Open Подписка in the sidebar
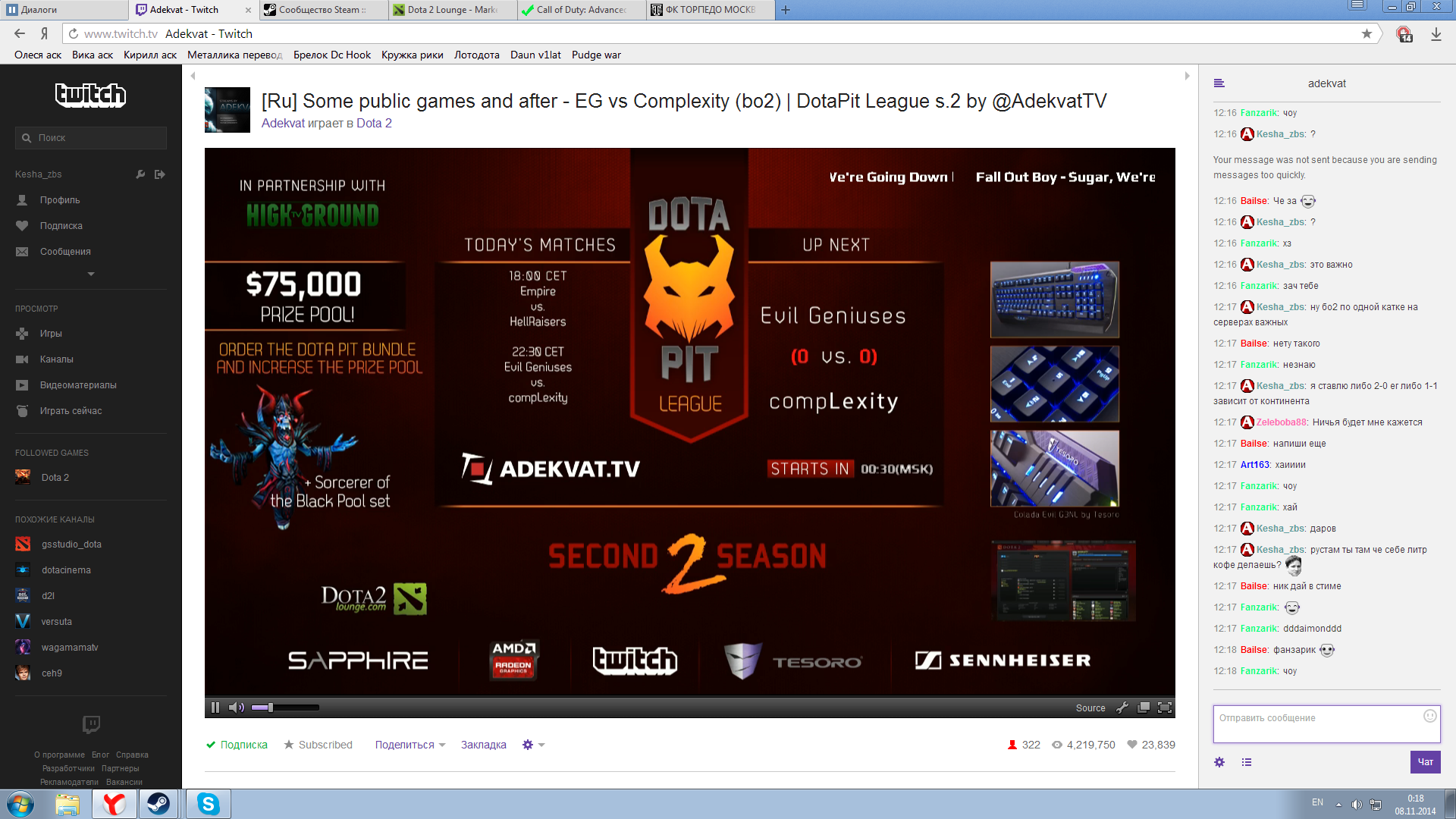 point(61,226)
